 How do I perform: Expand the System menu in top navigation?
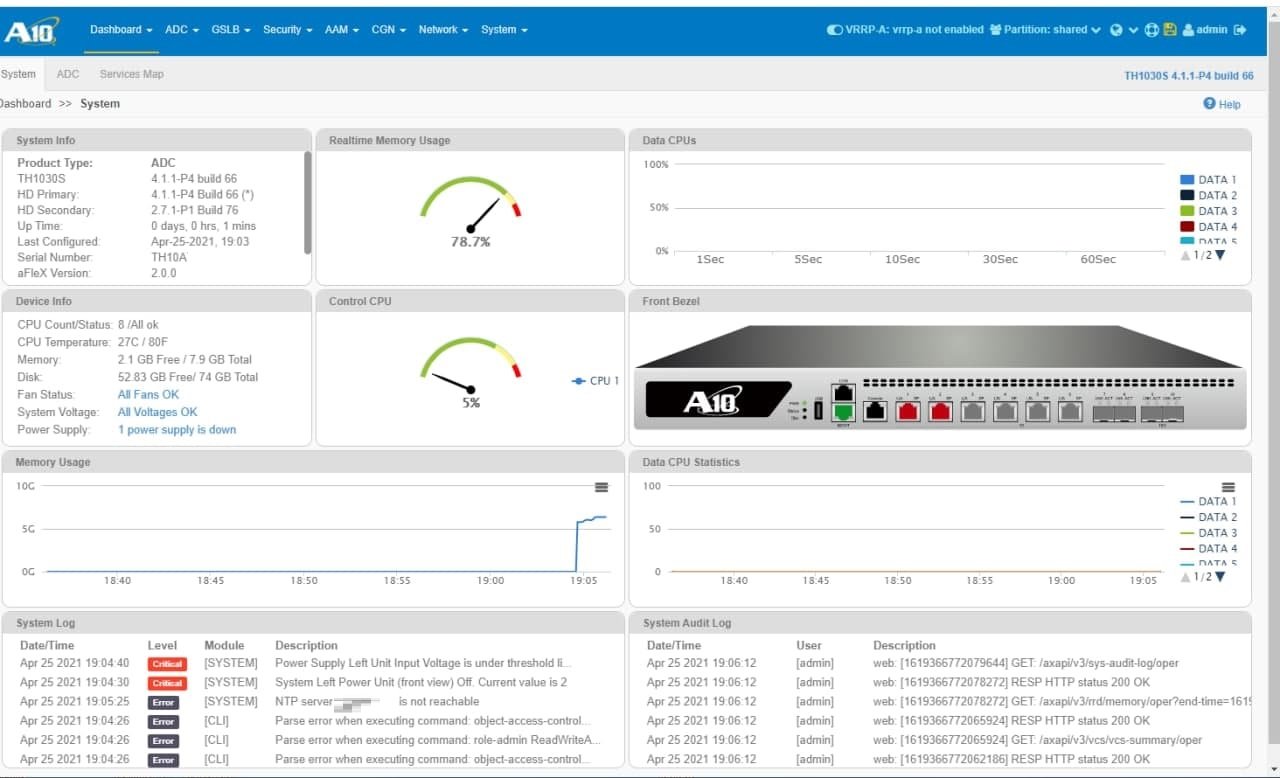coord(504,30)
